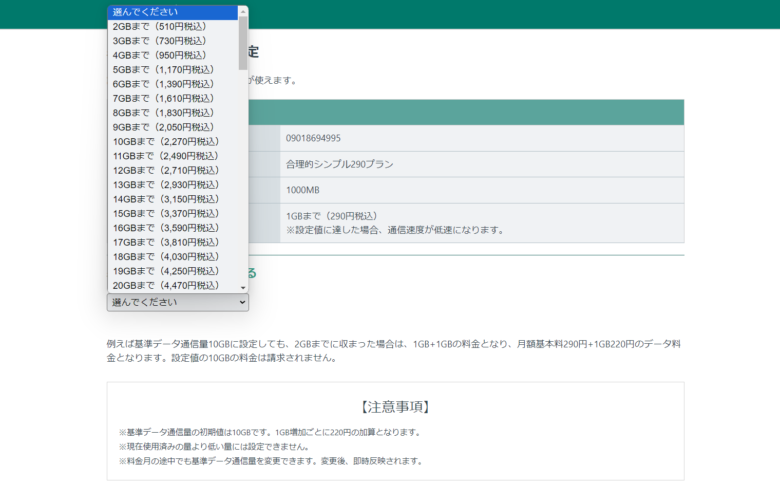780x482 pixels.
Task: Pick 7GBまで (1,610円税込) in list
Action: click(172, 98)
